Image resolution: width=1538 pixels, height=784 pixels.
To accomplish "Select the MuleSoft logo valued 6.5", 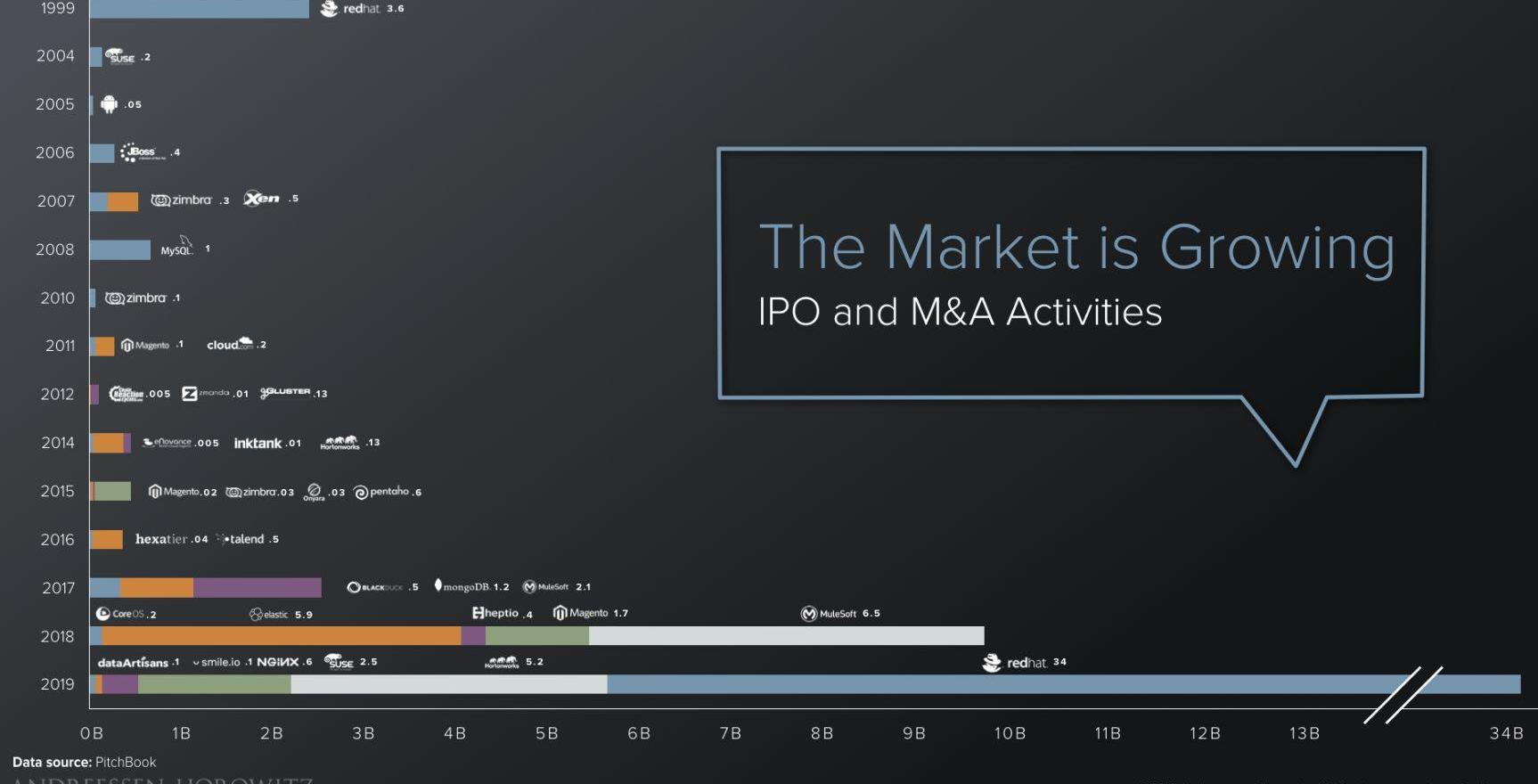I will point(828,614).
